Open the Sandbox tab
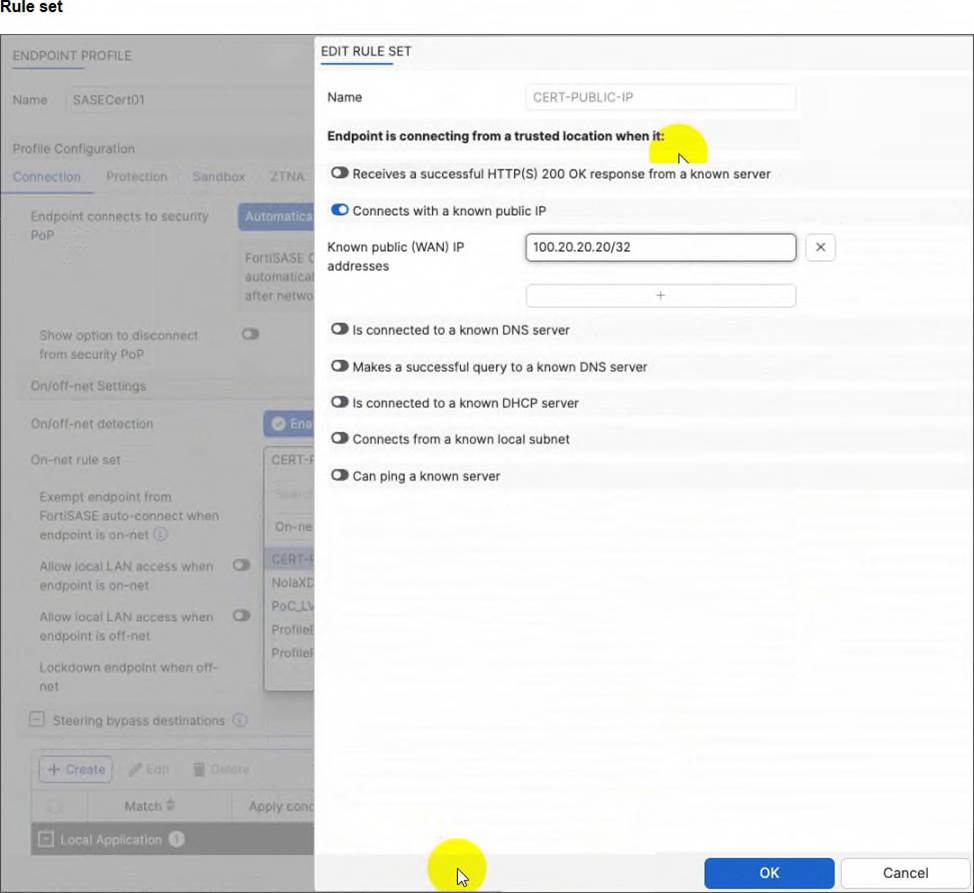Viewport: 974px width, 893px height. 219,176
